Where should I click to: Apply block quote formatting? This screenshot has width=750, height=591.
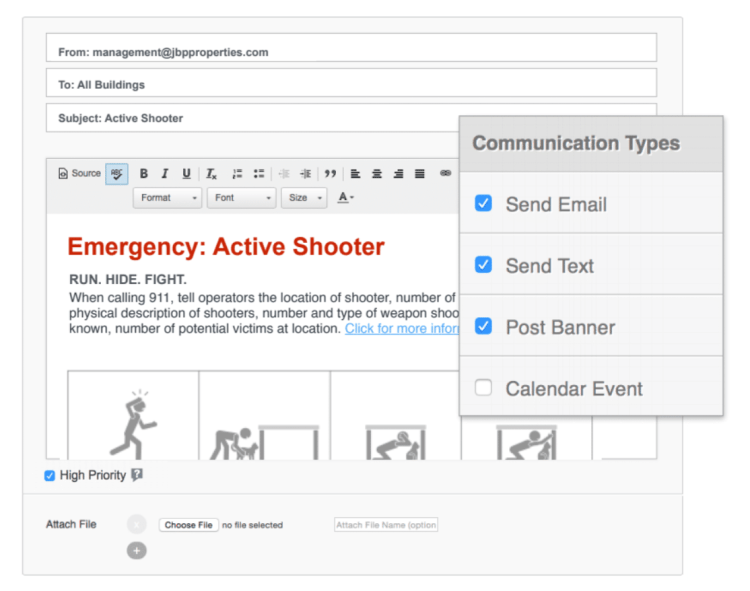330,174
